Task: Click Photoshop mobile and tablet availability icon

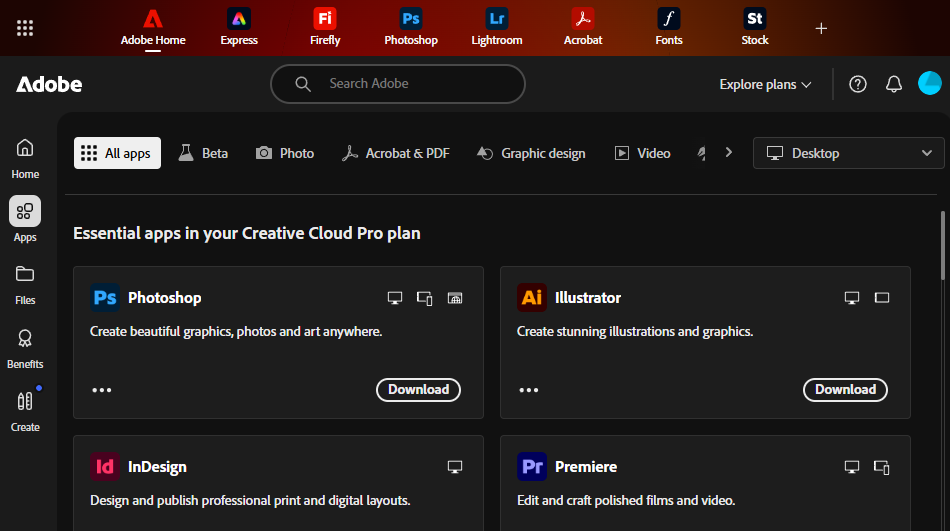Action: [425, 298]
